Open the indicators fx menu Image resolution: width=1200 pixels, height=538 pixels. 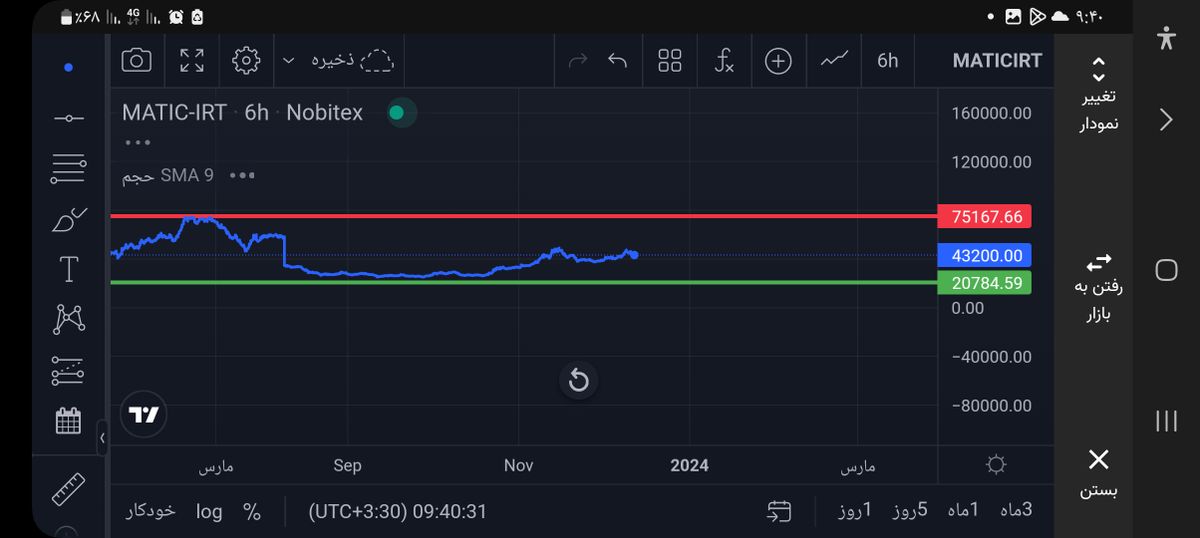(724, 60)
